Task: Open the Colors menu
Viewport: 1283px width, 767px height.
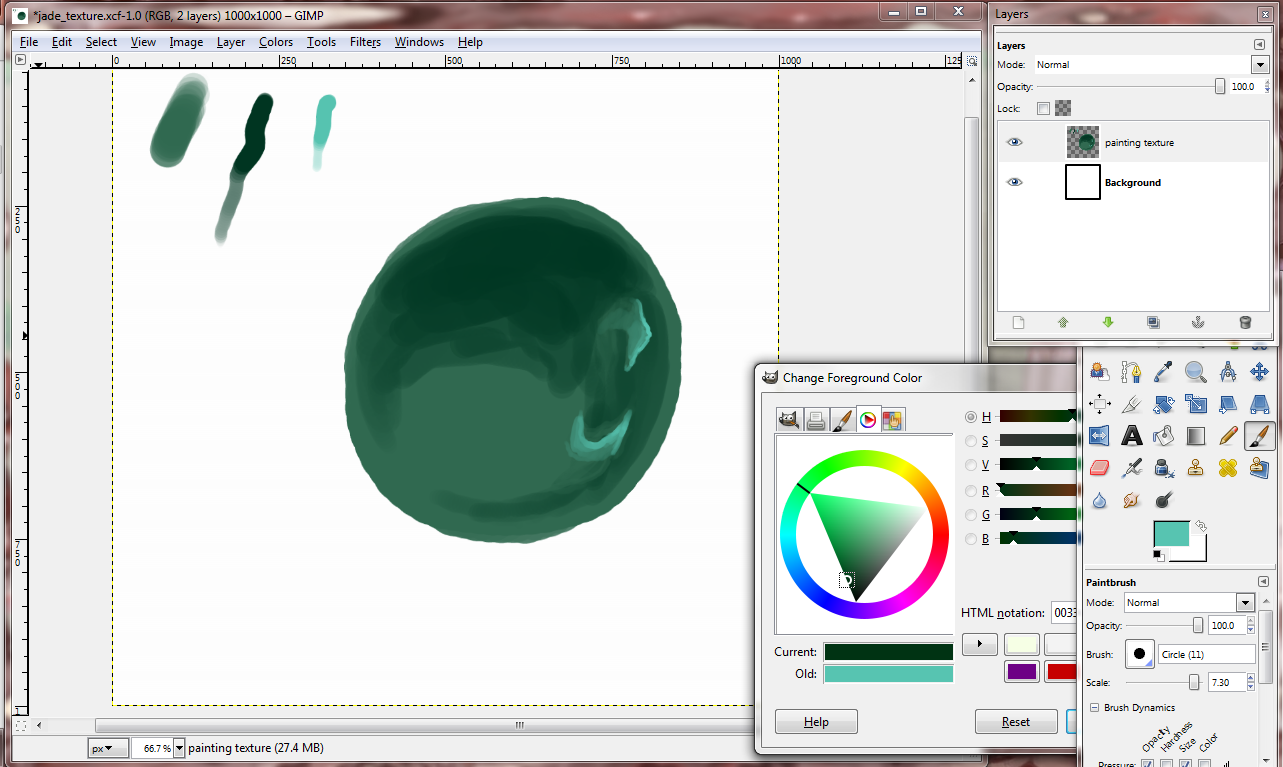Action: 275,42
